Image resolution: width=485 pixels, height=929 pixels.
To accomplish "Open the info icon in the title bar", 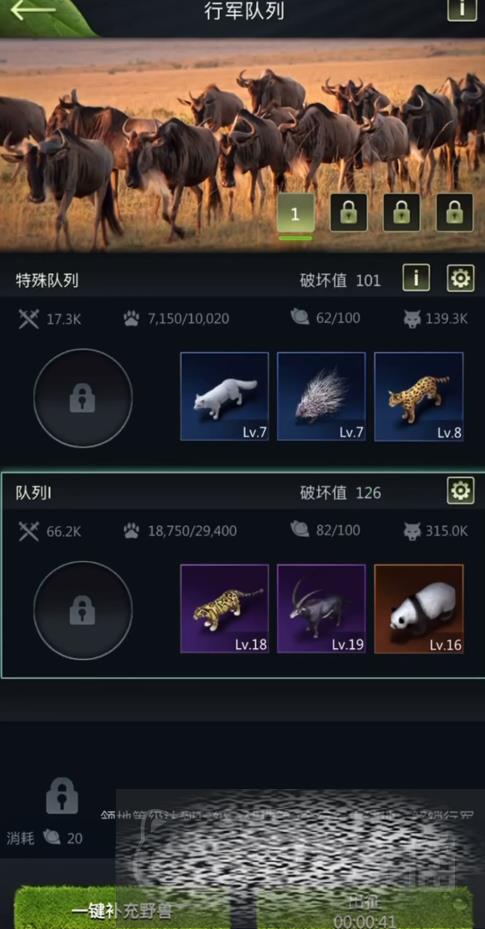I will [462, 8].
